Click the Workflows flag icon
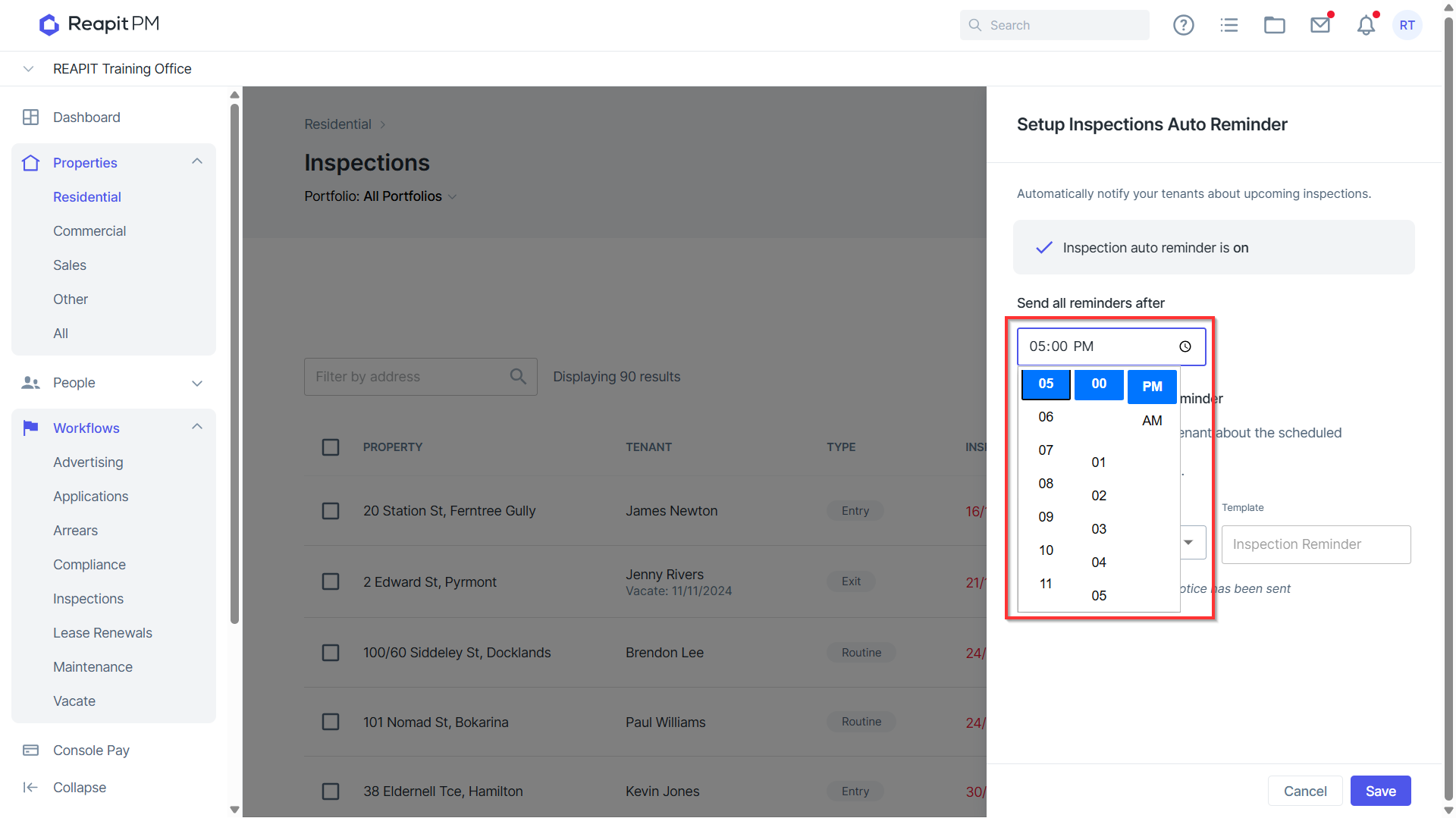The width and height of the screenshot is (1456, 818). click(30, 428)
